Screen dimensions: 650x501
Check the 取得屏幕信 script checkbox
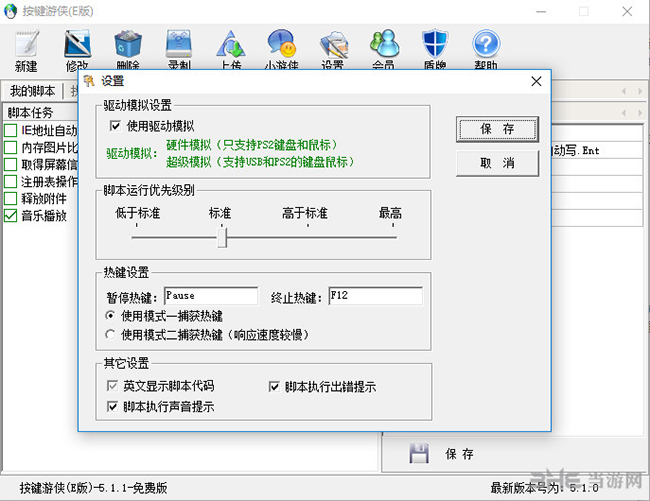pyautogui.click(x=10, y=164)
